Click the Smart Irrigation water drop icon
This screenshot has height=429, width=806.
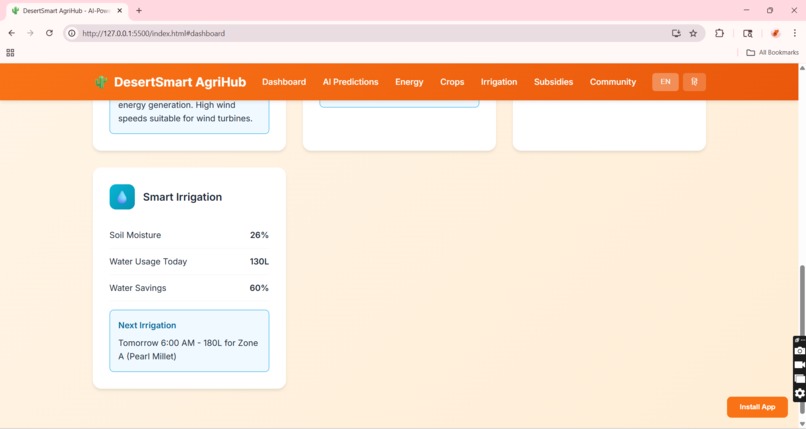tap(122, 197)
